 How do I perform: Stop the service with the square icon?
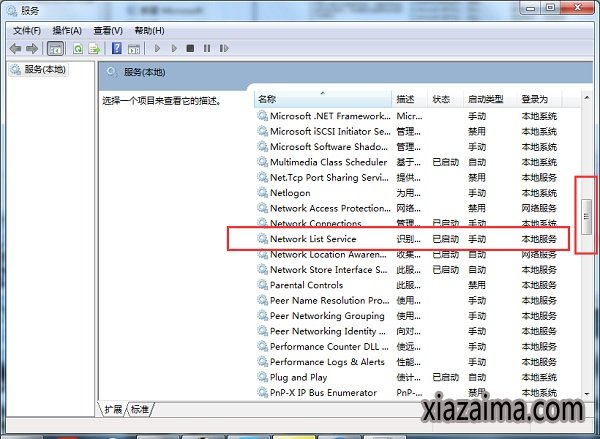pos(190,48)
